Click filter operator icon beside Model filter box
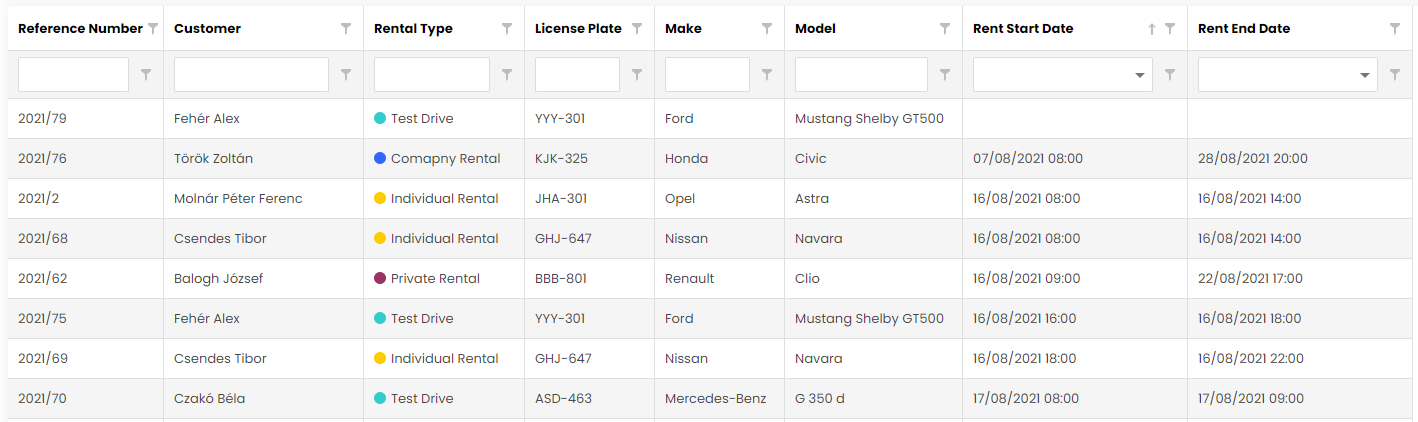The image size is (1418, 422). coord(945,74)
